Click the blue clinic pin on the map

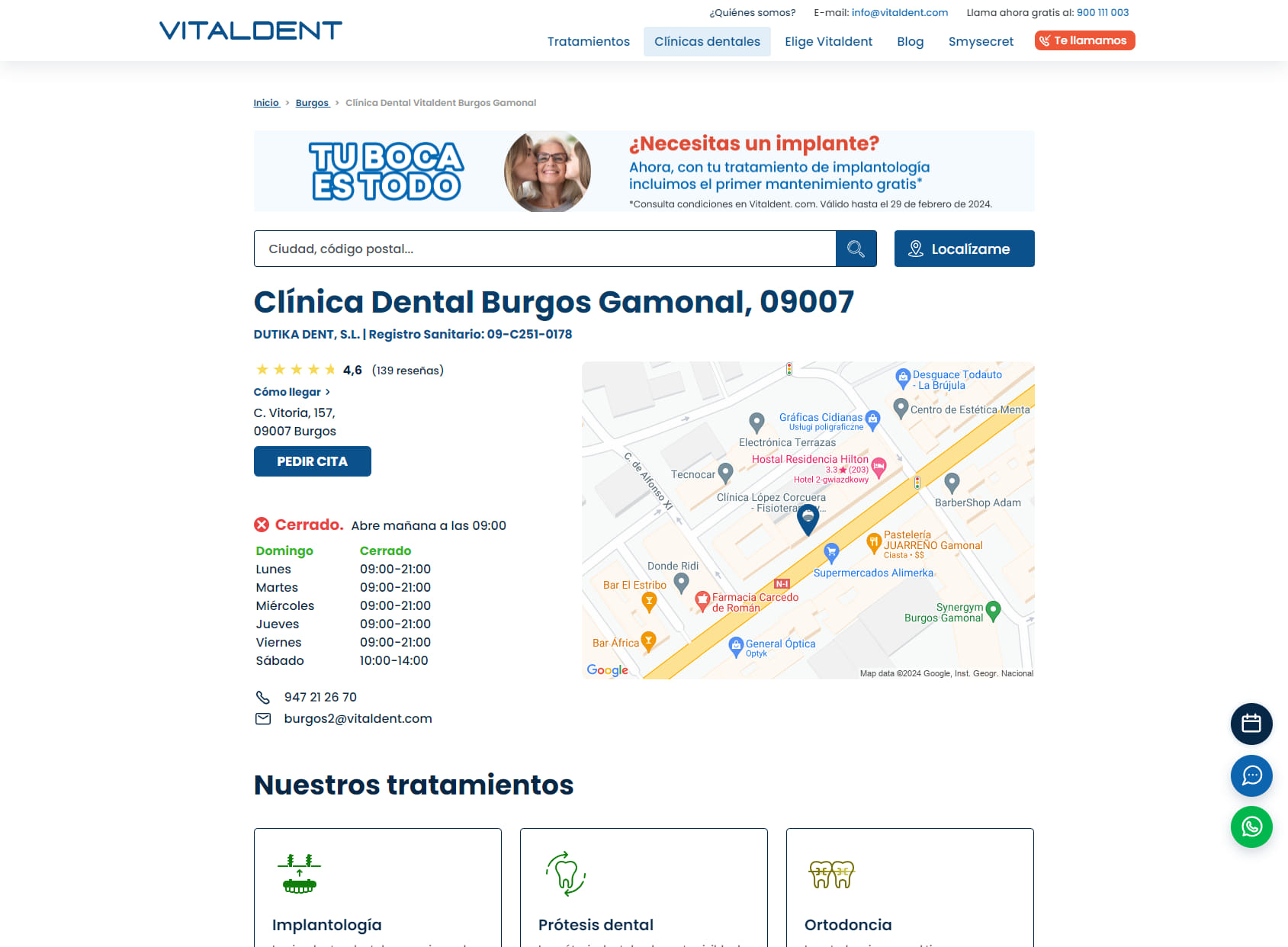pos(808,519)
